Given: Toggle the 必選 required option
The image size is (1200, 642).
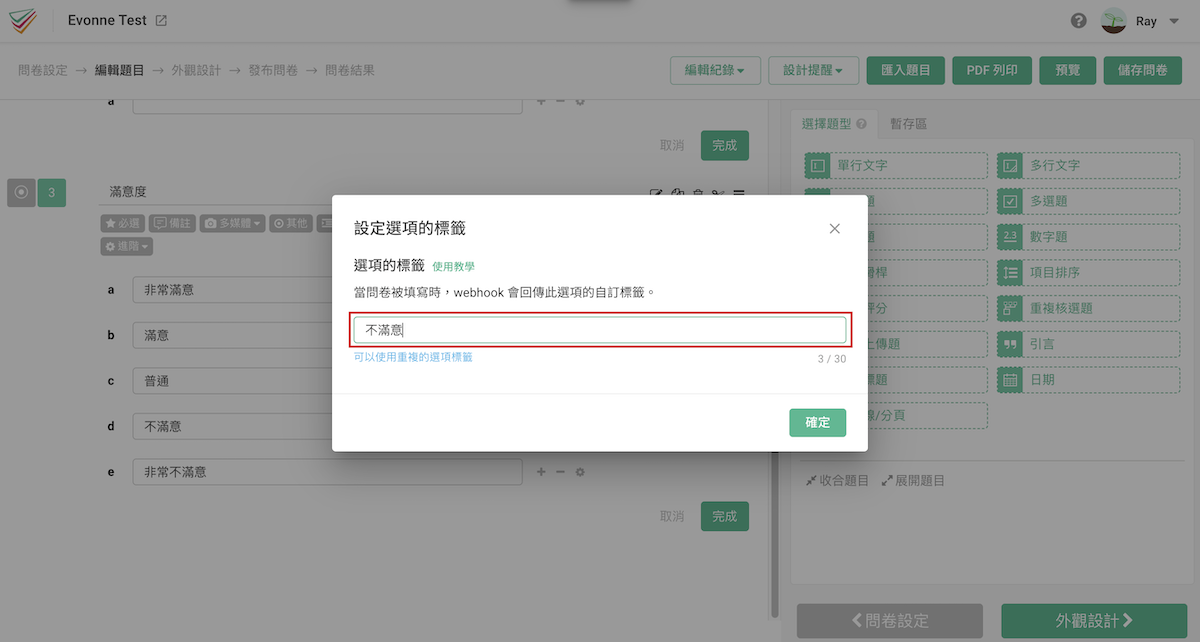Looking at the screenshot, I should (x=123, y=223).
